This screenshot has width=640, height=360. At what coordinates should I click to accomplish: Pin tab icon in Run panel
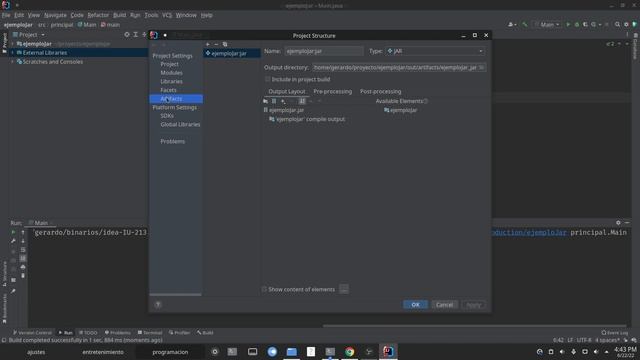click(13, 291)
